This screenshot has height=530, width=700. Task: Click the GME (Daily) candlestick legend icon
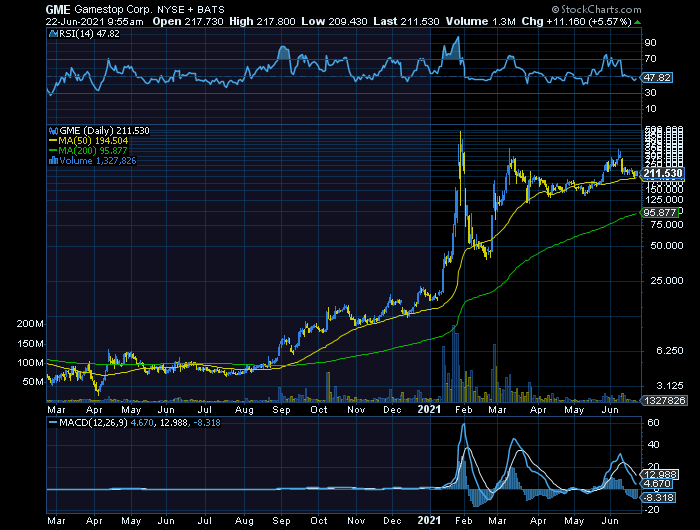pyautogui.click(x=54, y=131)
